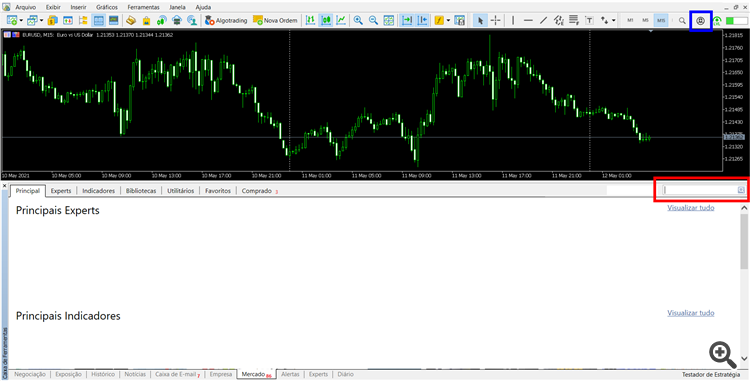Open the VPS cloud server icon
750x381 pixels.
point(176,21)
